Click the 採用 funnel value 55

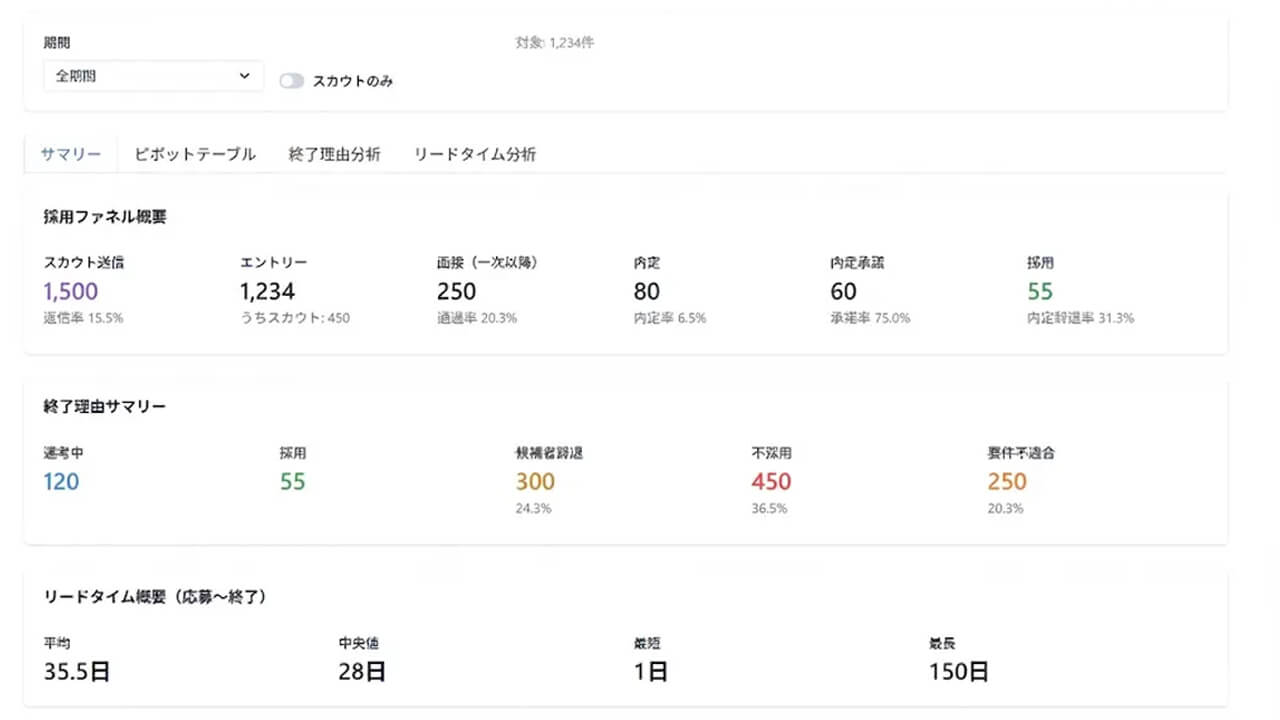pos(1039,291)
